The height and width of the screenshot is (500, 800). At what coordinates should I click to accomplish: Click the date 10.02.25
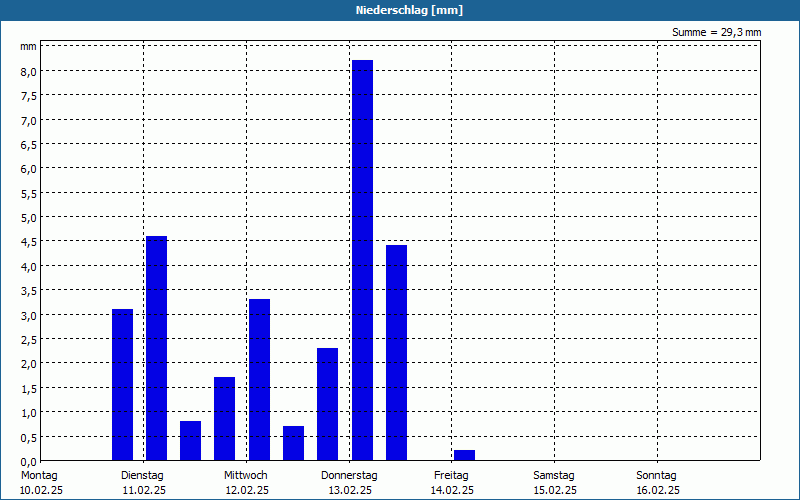click(x=41, y=491)
